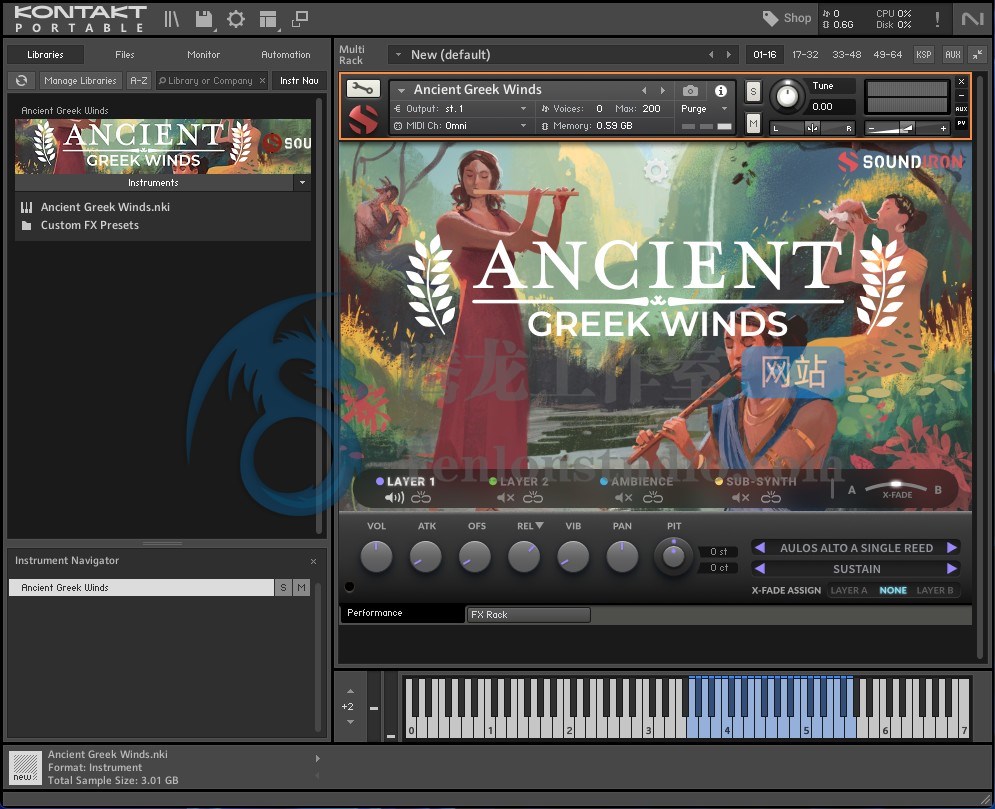
Task: Open the Multi Rack preset dropdown
Action: (398, 55)
